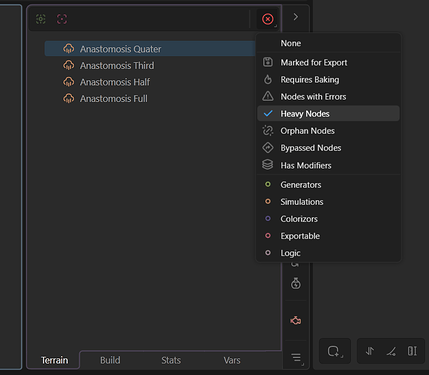Screen dimensions: 429x375
Task: Filter by Requires Baking
Action: coord(328,80)
